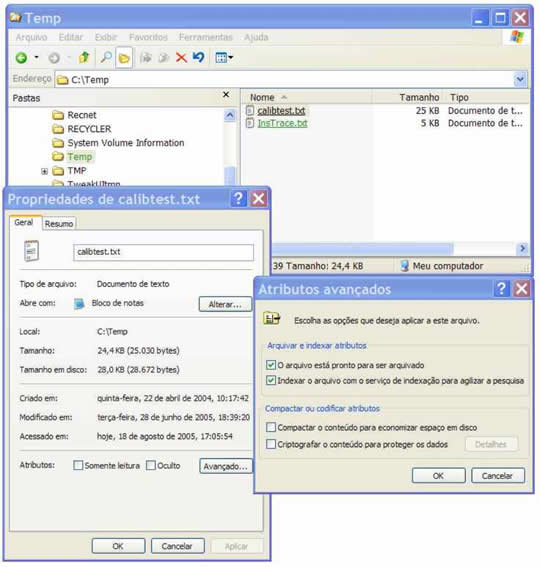Screen dimensions: 540x567
Task: Open the address bar dropdown arrow
Action: pos(520,79)
